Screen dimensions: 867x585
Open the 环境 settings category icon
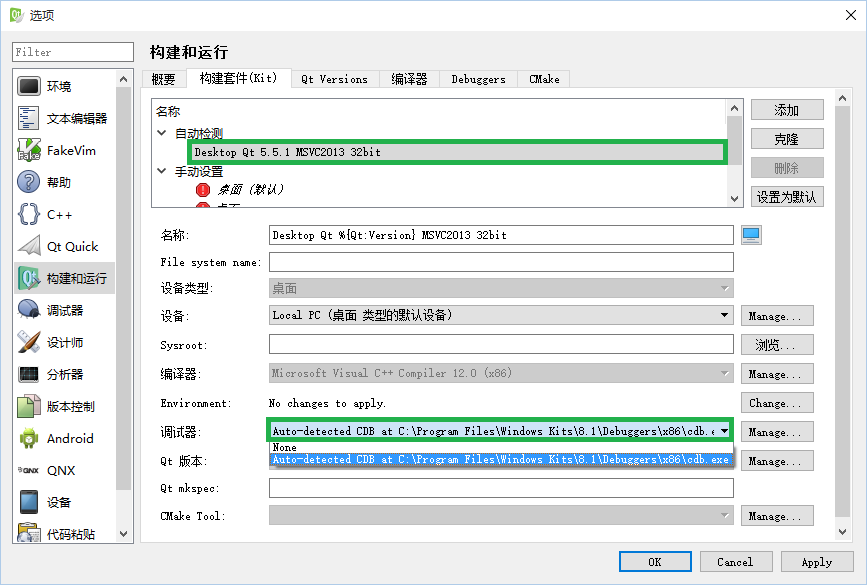(29, 86)
